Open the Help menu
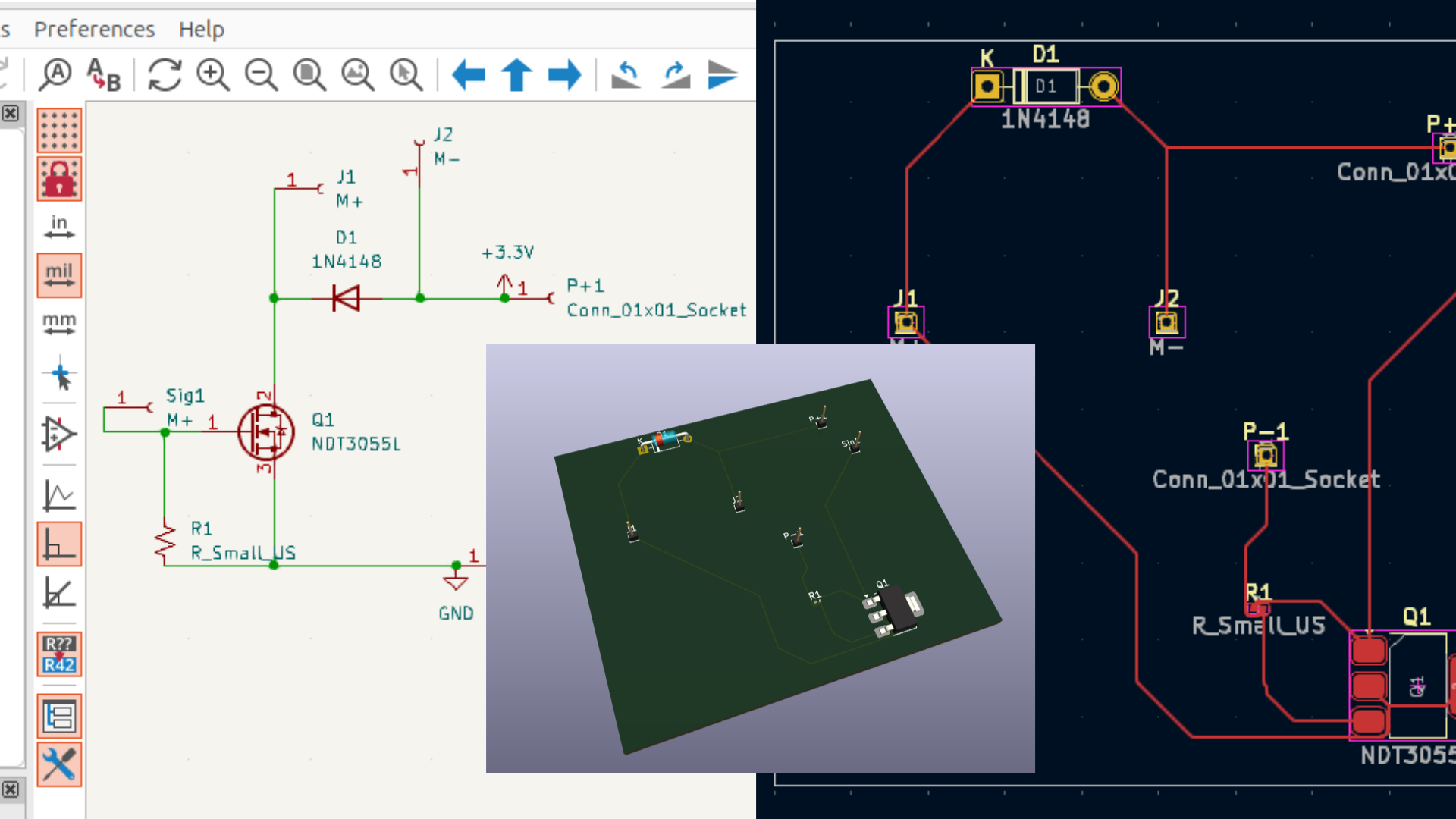Viewport: 1456px width, 819px height. (x=201, y=29)
